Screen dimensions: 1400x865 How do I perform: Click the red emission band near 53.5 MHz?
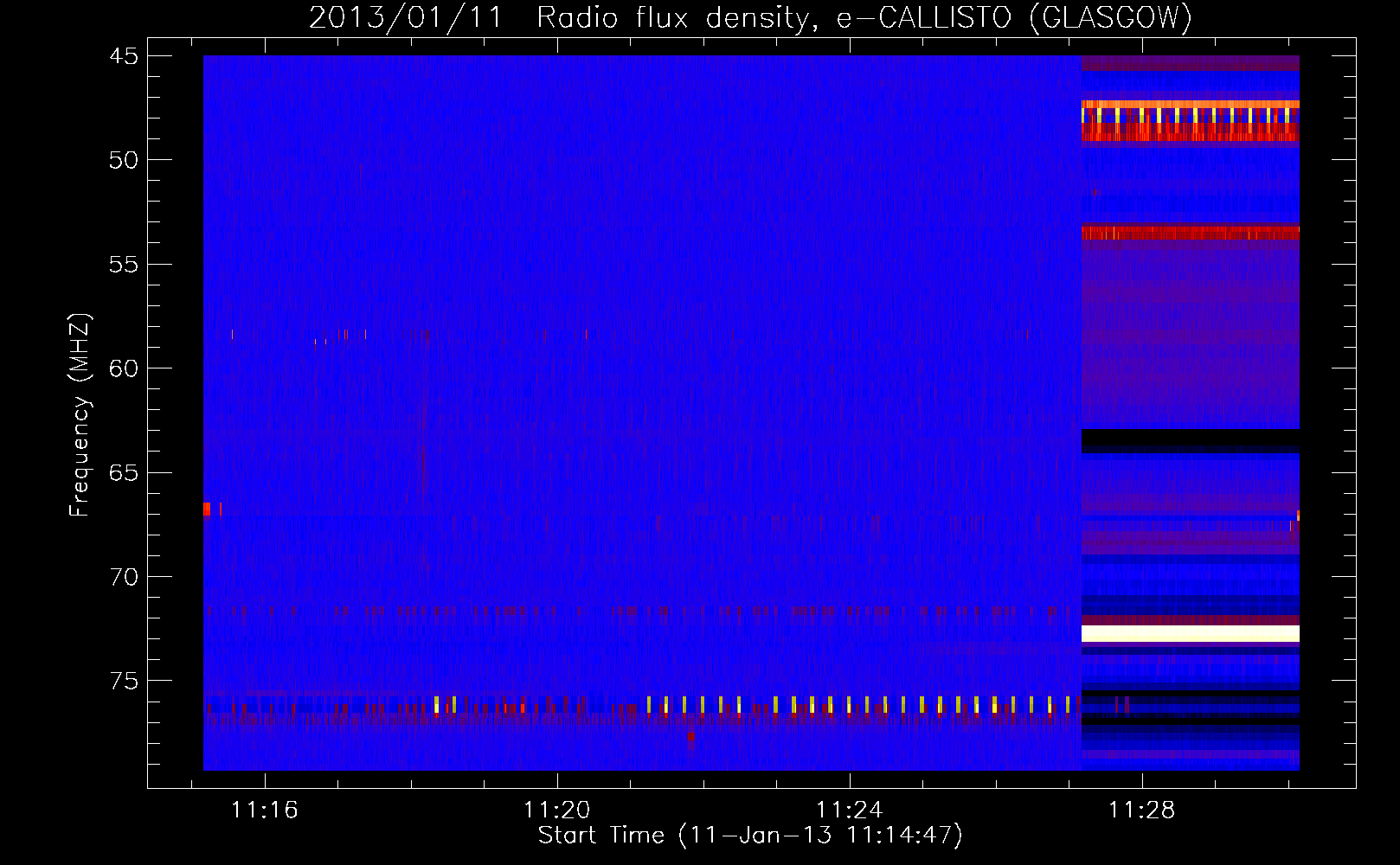tap(1191, 233)
